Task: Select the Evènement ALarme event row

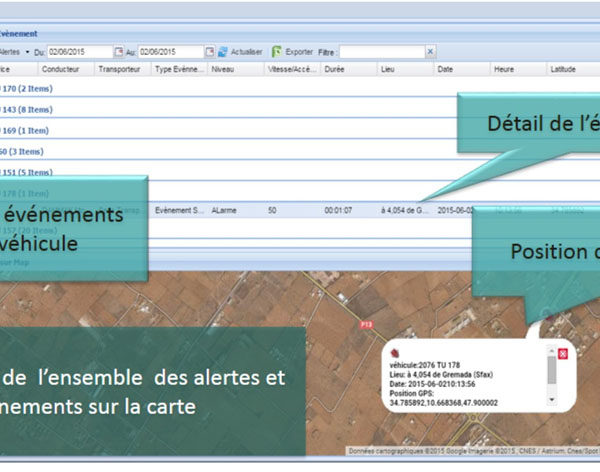Action: (250, 211)
